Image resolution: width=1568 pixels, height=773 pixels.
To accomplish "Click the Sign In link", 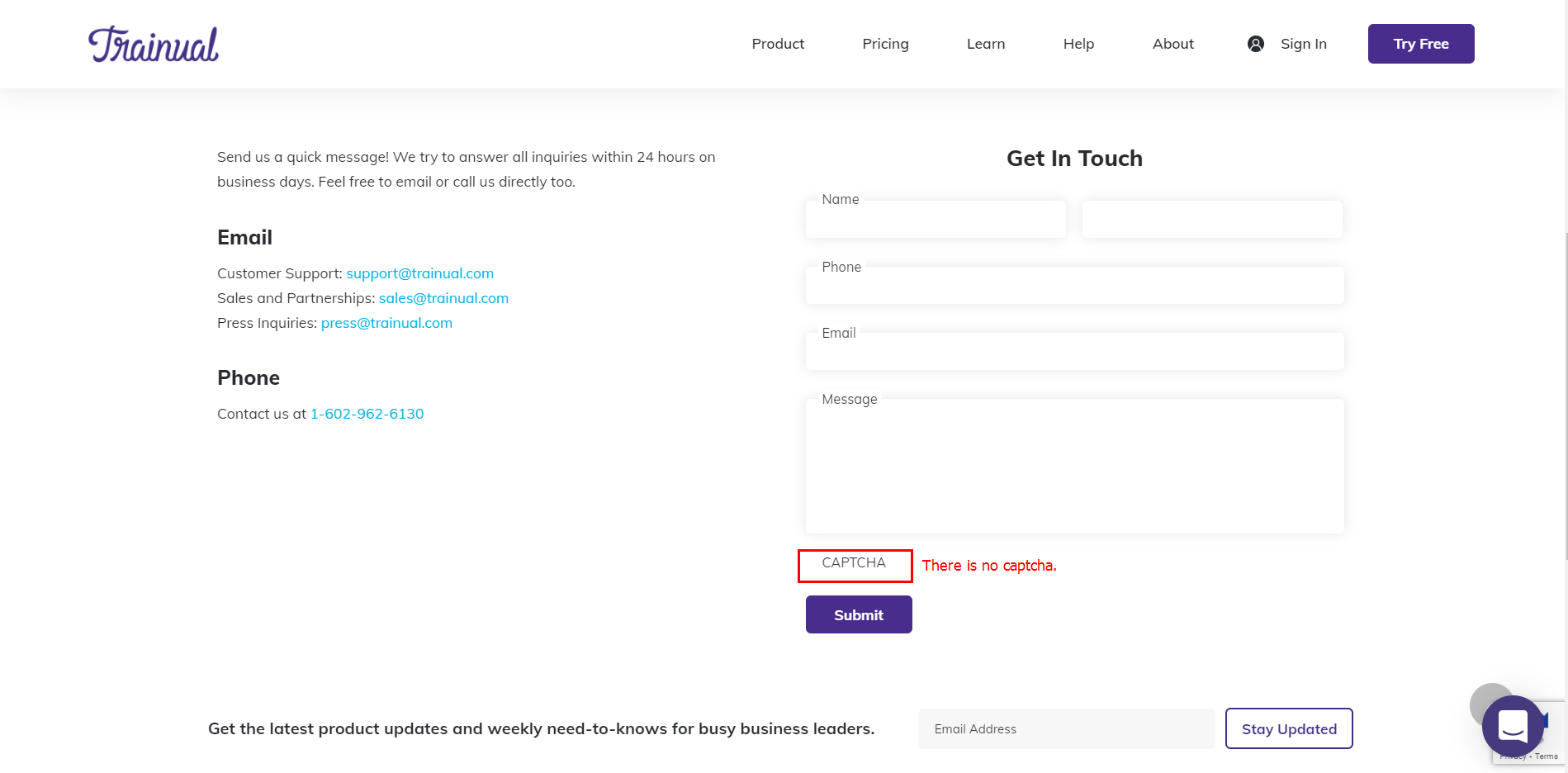I will click(x=1304, y=44).
